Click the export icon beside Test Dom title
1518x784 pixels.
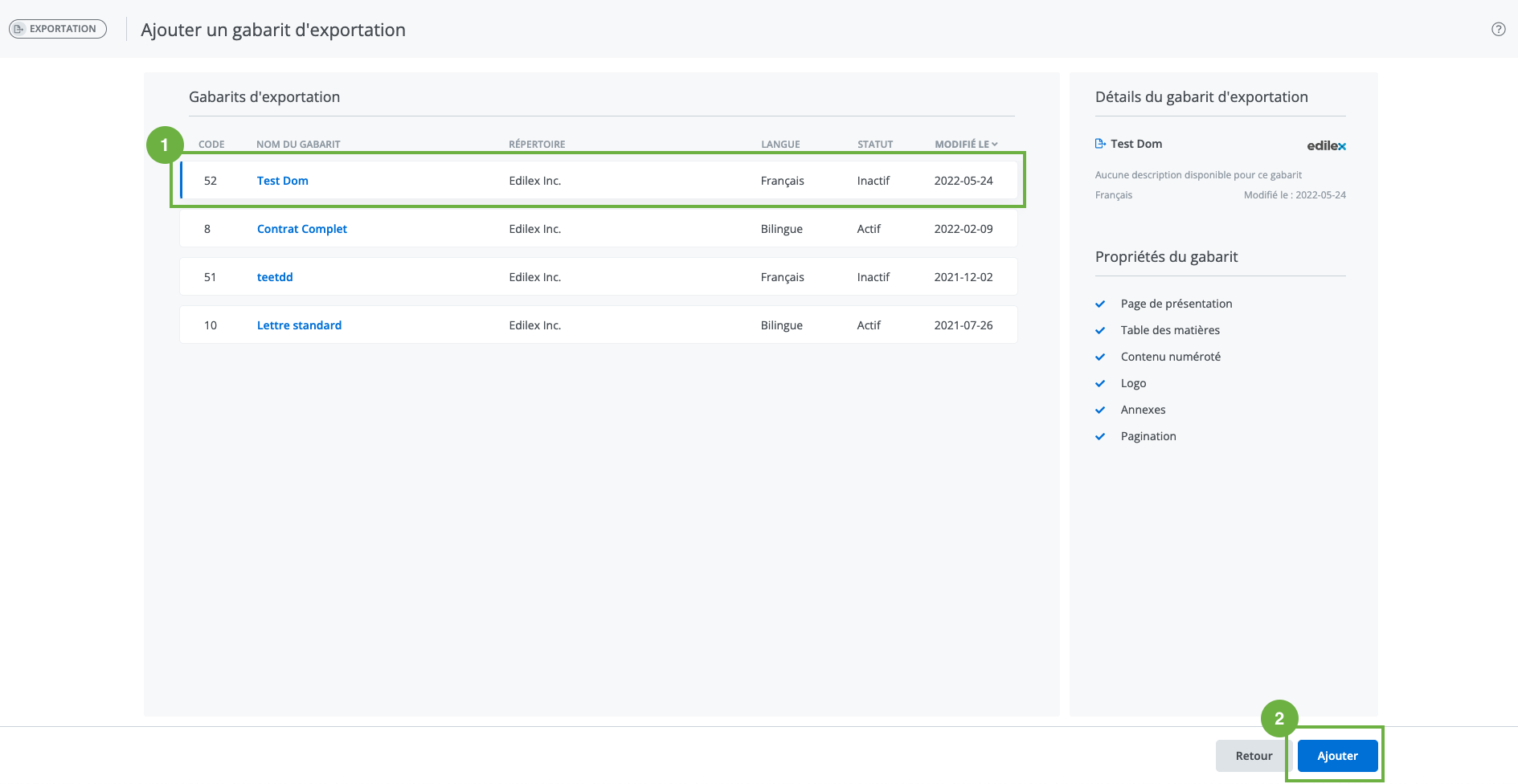tap(1100, 144)
